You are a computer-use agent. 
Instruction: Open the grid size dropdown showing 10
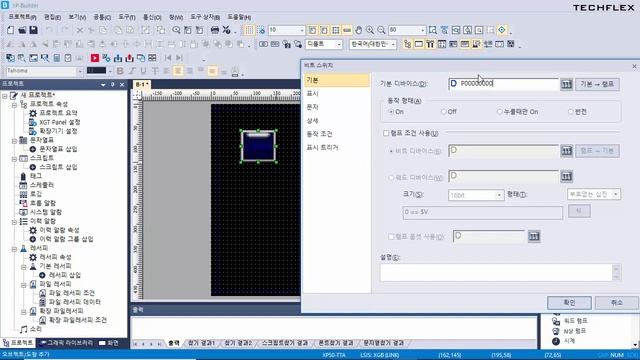pyautogui.click(x=302, y=30)
